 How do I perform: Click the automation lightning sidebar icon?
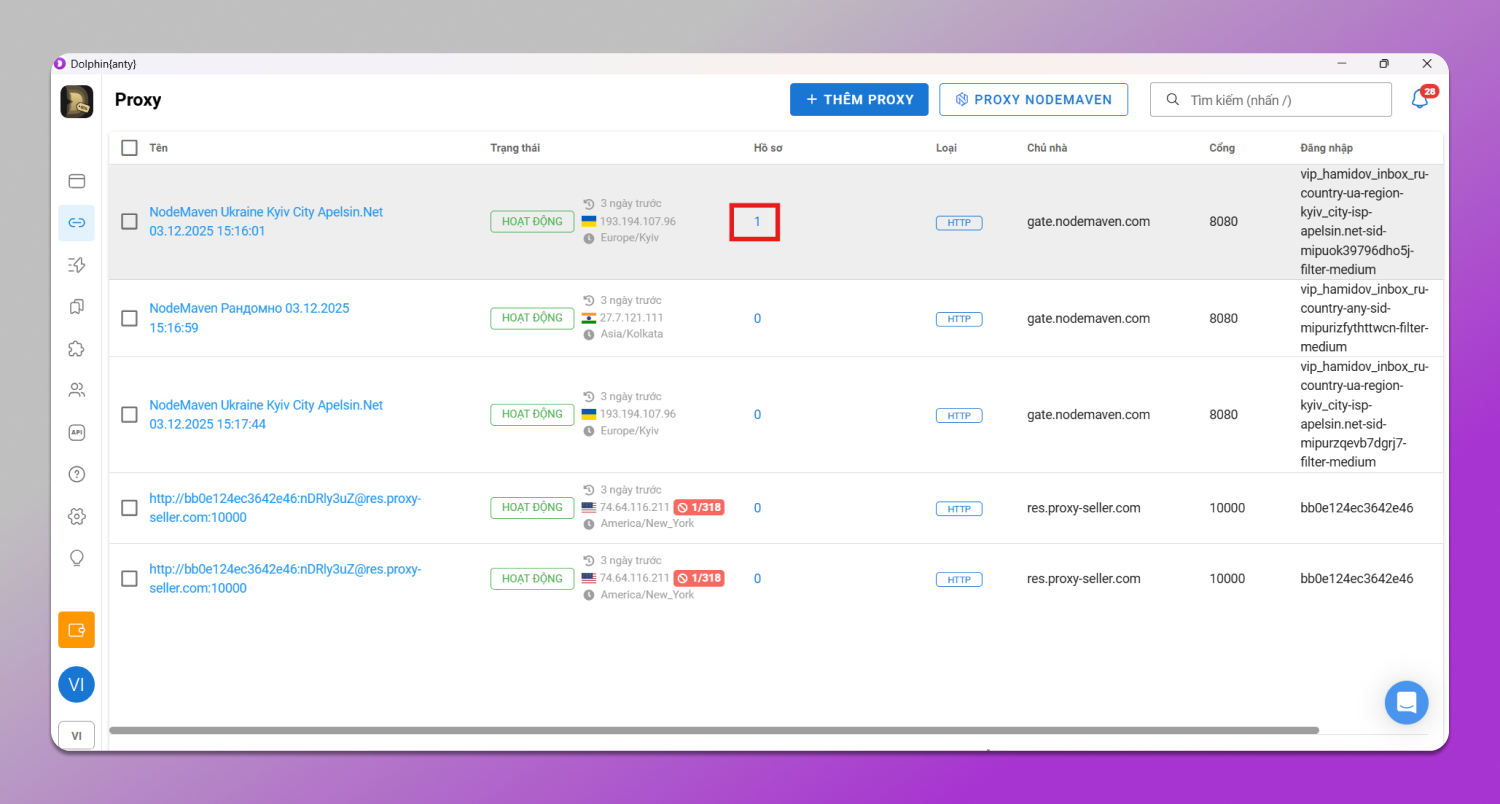coord(76,265)
